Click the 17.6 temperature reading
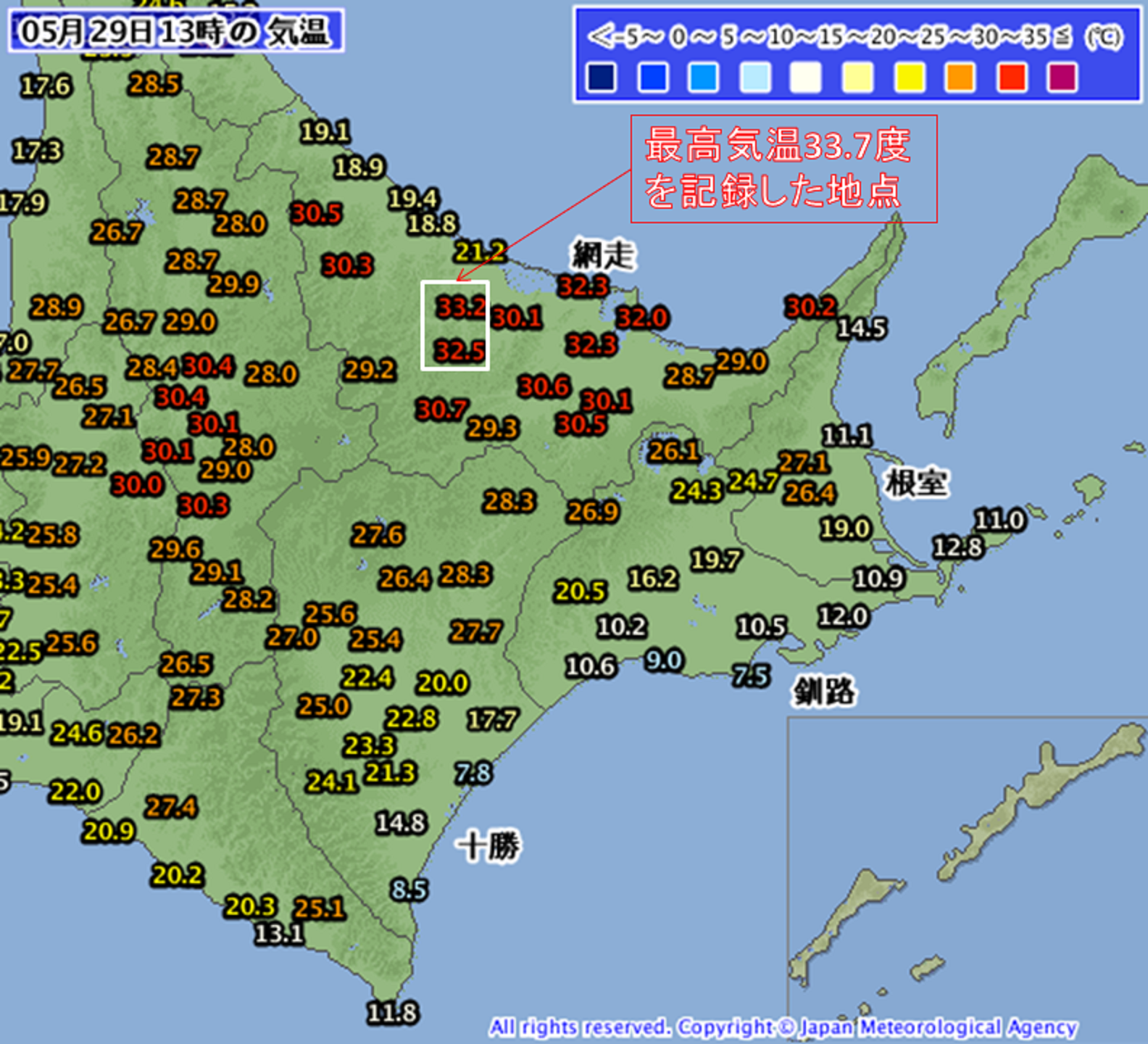 [46, 86]
